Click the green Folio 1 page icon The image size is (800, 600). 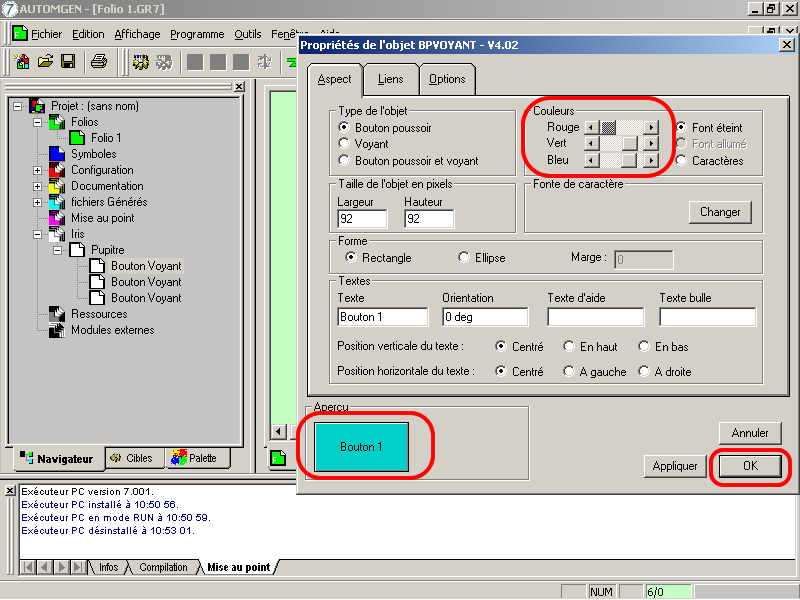click(77, 138)
